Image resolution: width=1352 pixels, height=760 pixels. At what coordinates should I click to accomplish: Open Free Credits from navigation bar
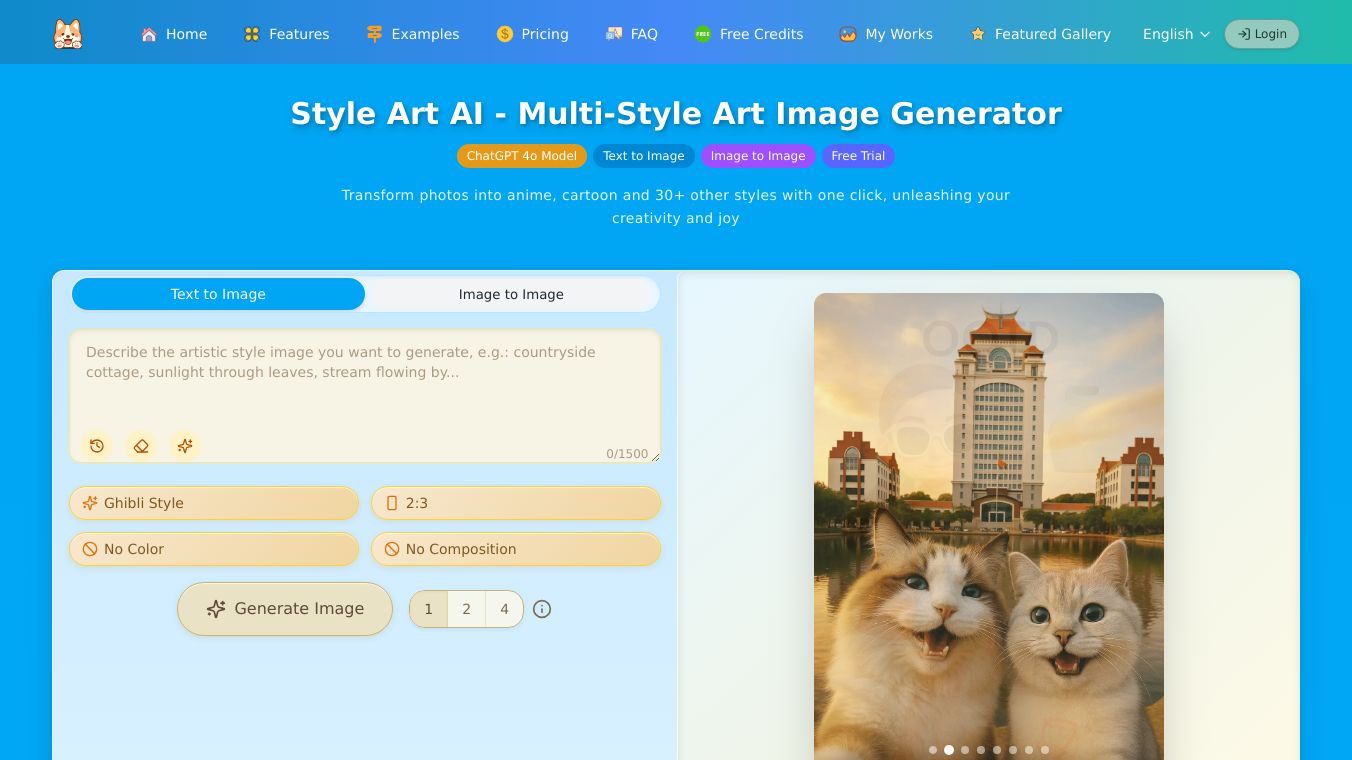point(749,34)
